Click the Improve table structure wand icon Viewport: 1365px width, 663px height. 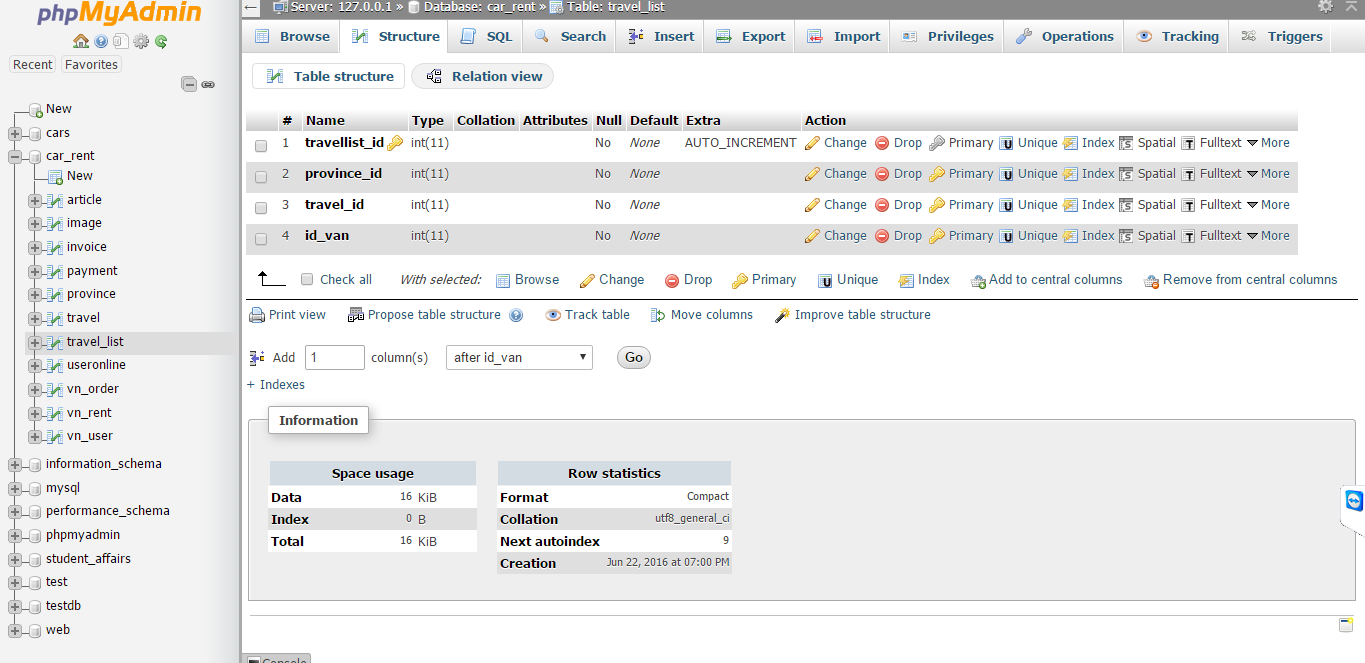(782, 315)
